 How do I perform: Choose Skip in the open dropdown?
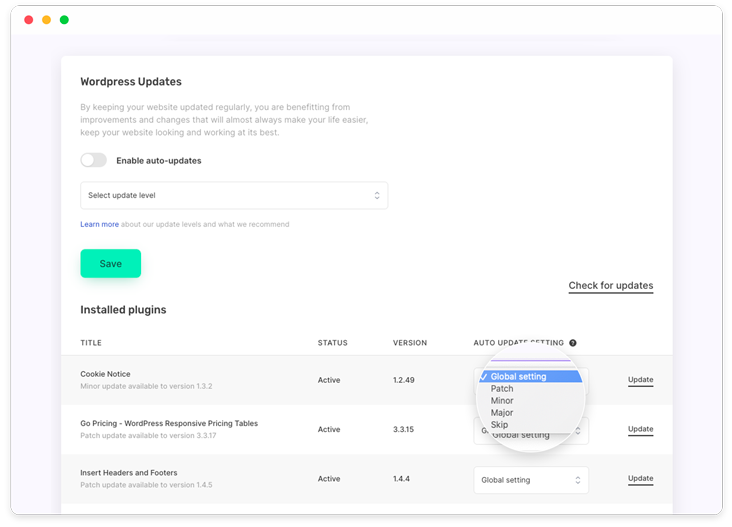(x=499, y=425)
